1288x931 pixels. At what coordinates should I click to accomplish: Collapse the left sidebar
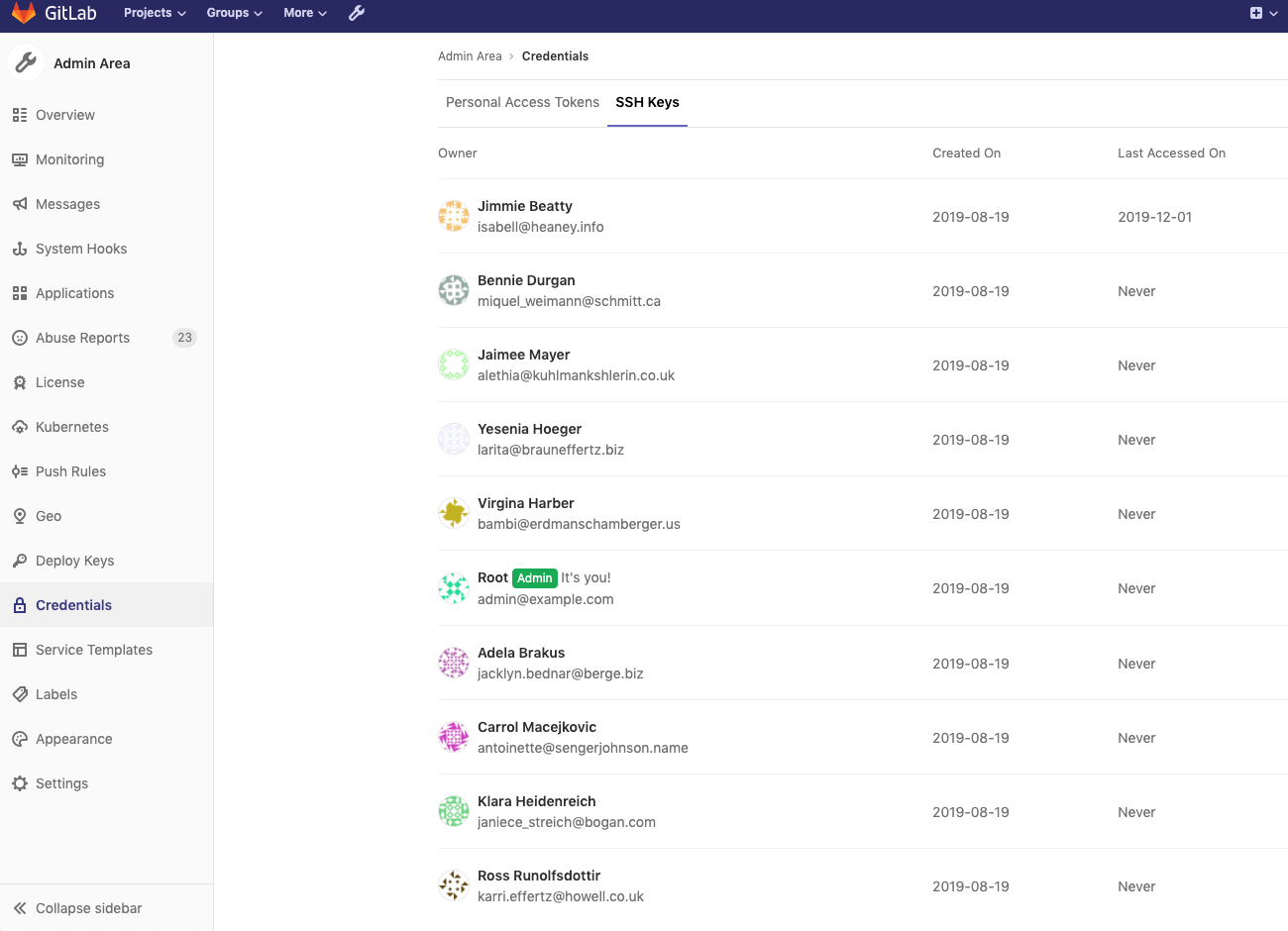click(88, 907)
